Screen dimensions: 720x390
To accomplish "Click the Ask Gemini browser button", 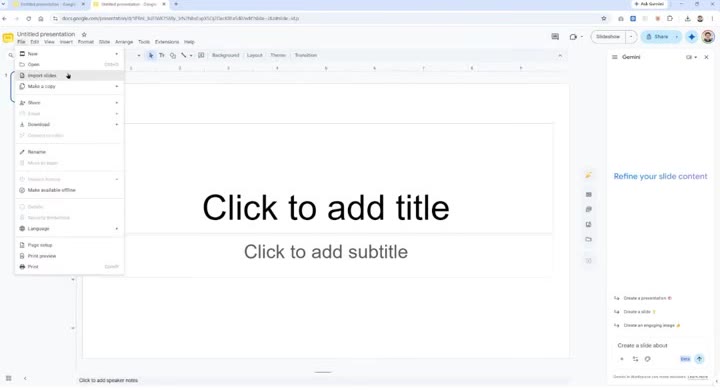I will point(649,4).
